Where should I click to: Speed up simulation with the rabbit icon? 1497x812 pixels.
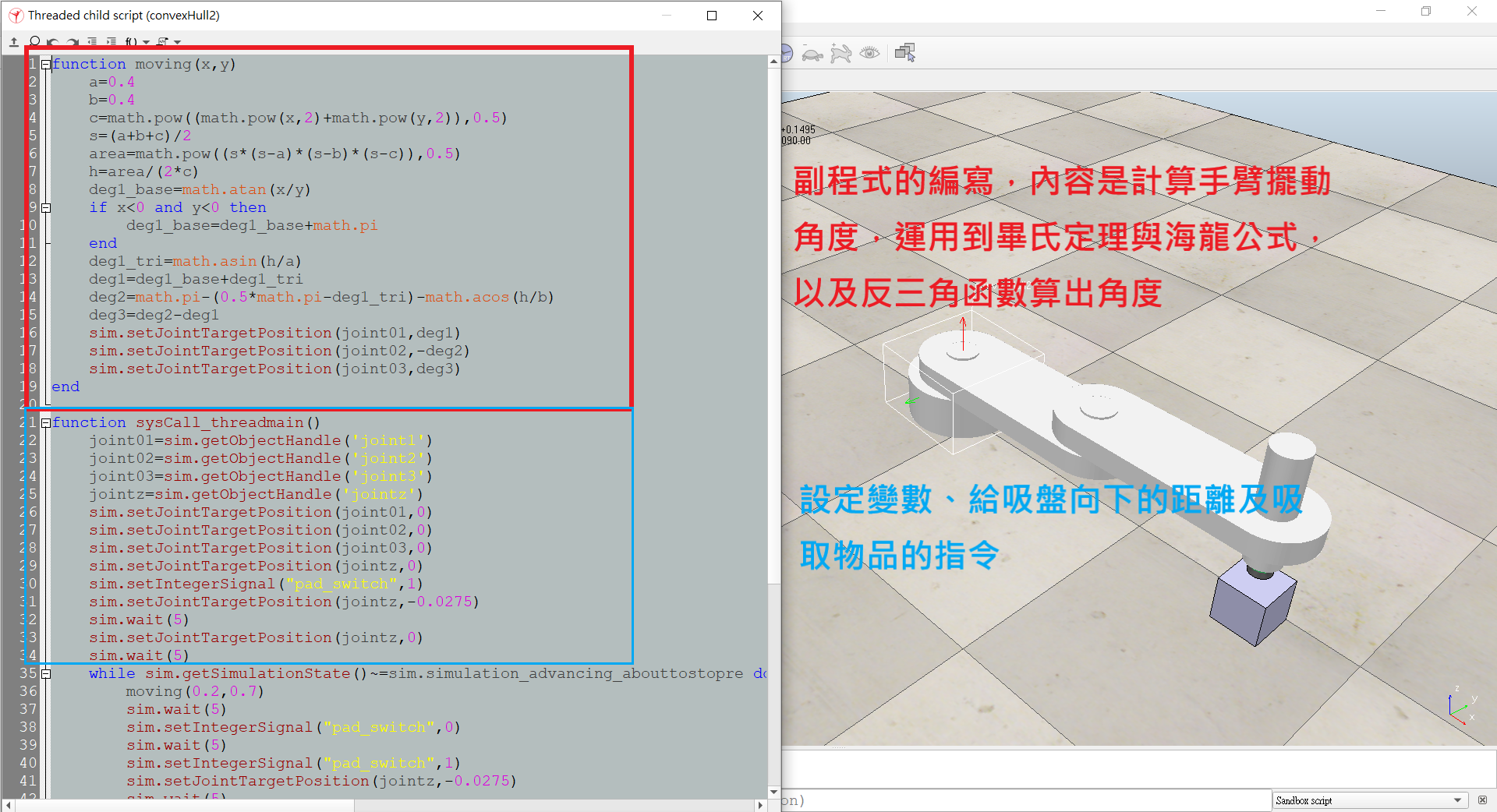tap(841, 53)
